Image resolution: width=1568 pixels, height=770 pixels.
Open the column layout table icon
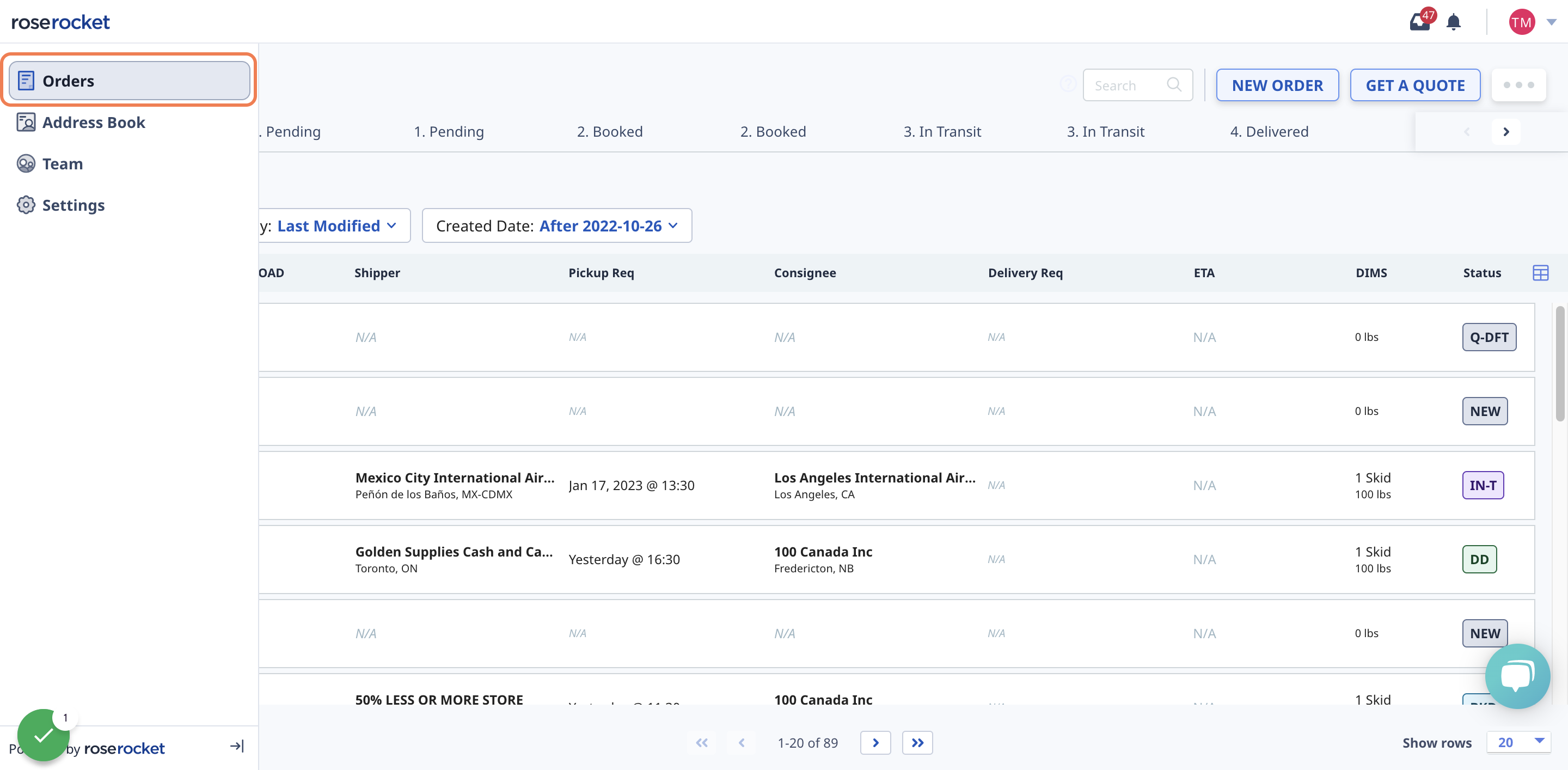pos(1540,273)
